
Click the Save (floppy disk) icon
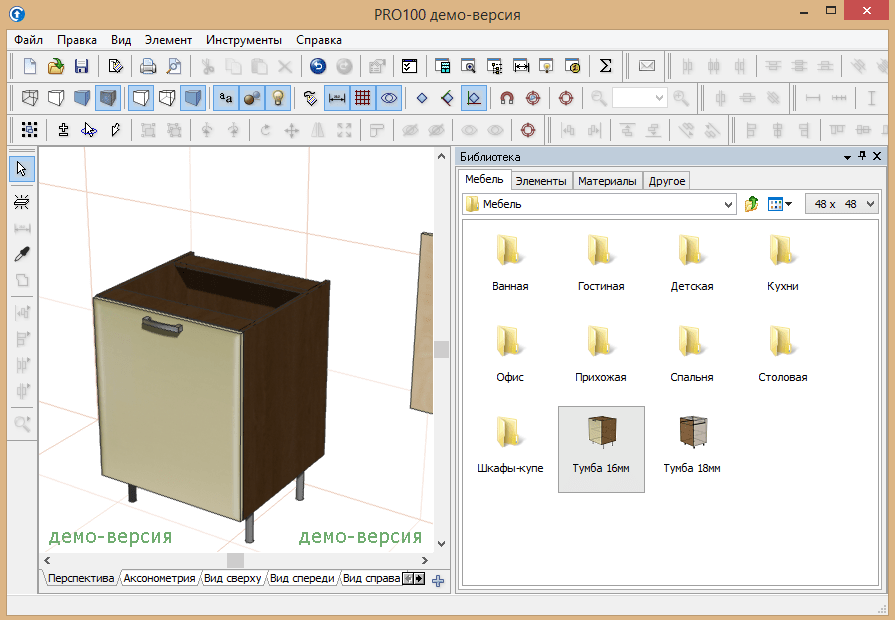pyautogui.click(x=81, y=67)
